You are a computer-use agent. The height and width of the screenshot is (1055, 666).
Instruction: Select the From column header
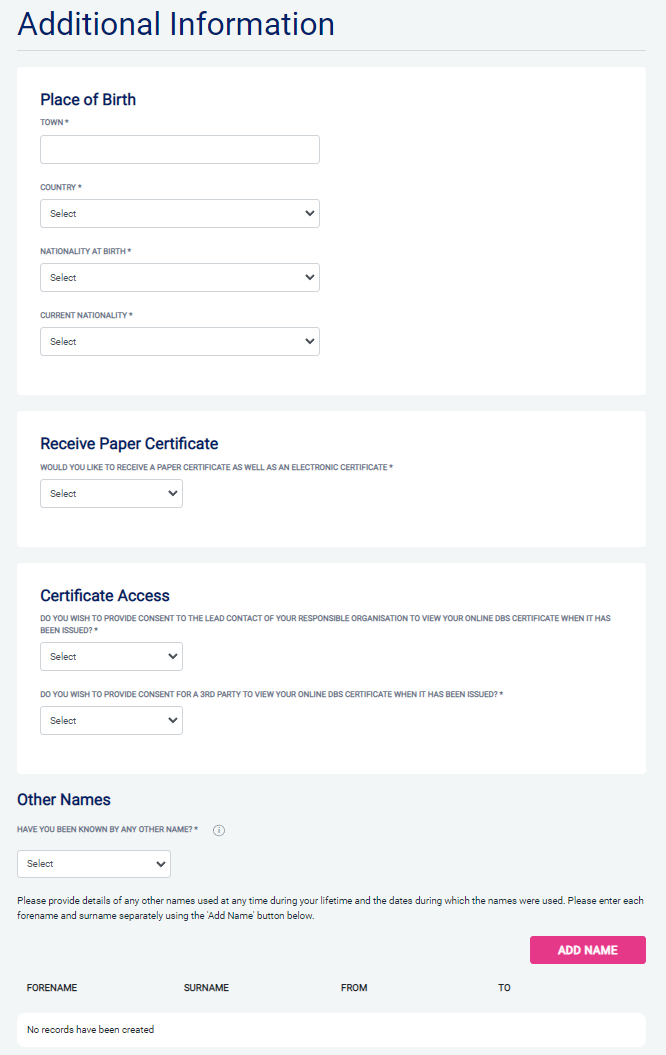354,988
